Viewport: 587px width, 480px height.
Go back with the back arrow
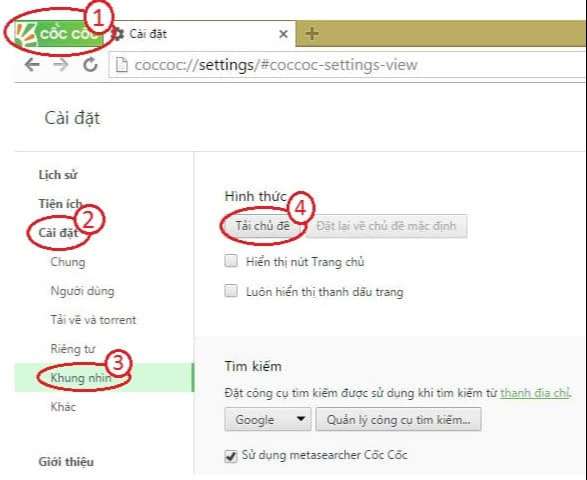32,65
